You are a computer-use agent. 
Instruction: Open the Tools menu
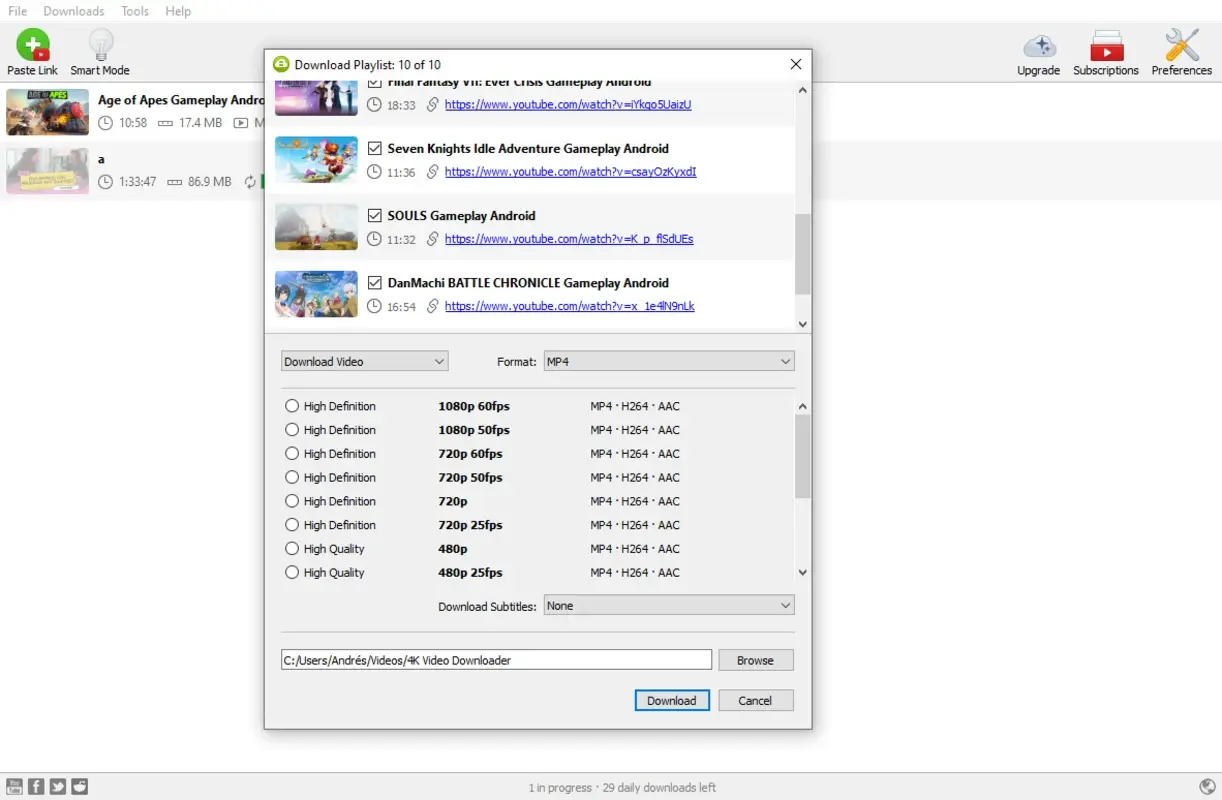pyautogui.click(x=134, y=11)
